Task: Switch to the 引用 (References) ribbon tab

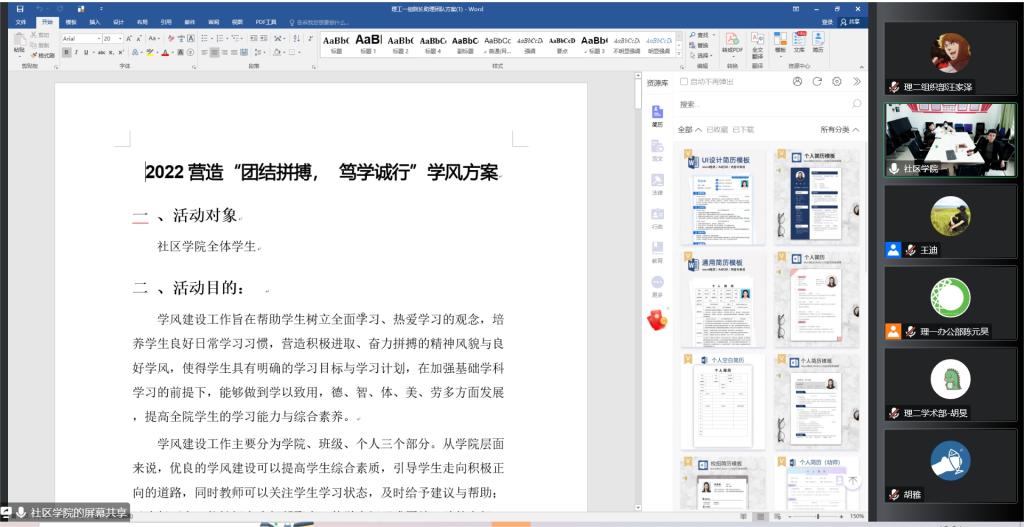Action: [x=166, y=22]
